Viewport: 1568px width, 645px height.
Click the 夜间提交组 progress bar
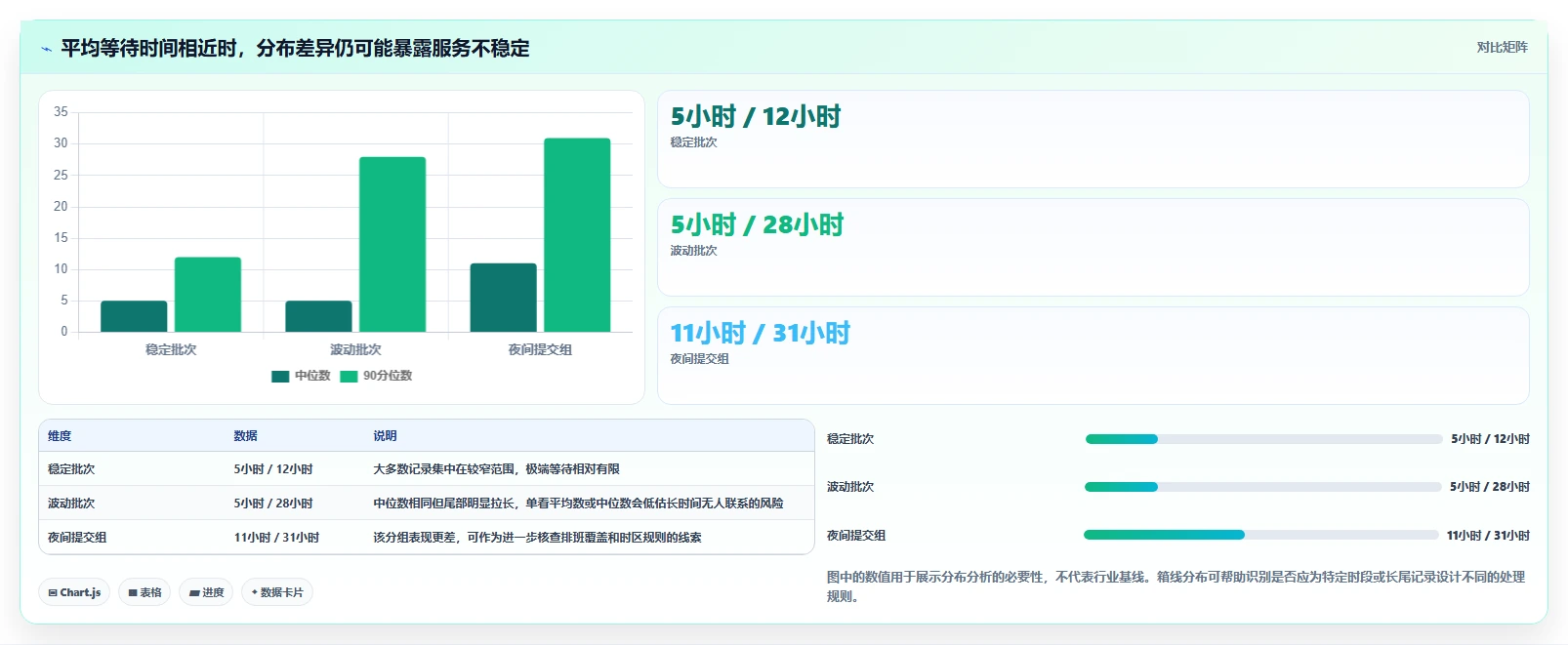[x=1261, y=535]
